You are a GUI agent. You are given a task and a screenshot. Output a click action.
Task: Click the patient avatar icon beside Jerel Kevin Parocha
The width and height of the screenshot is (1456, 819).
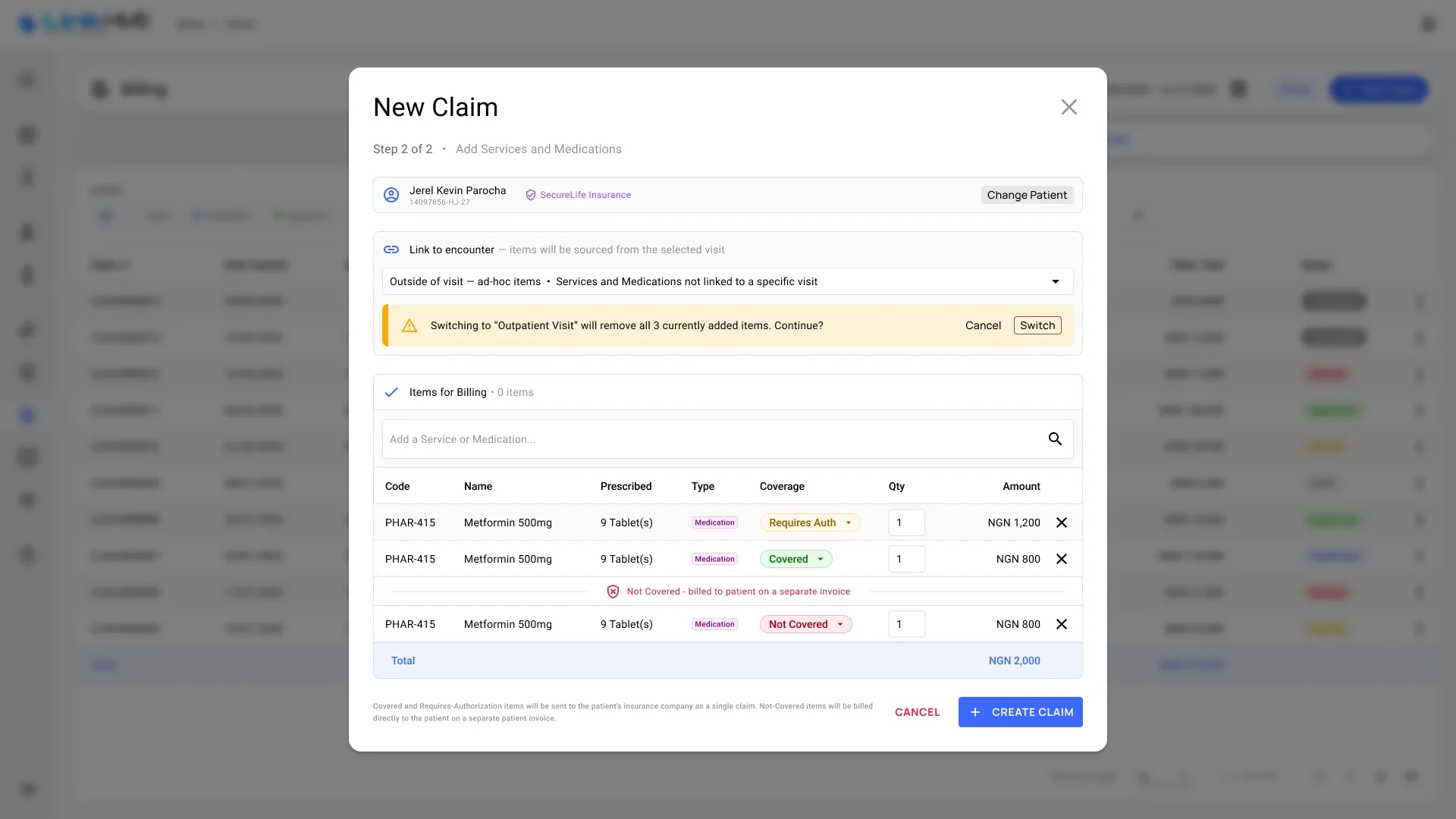pyautogui.click(x=391, y=195)
